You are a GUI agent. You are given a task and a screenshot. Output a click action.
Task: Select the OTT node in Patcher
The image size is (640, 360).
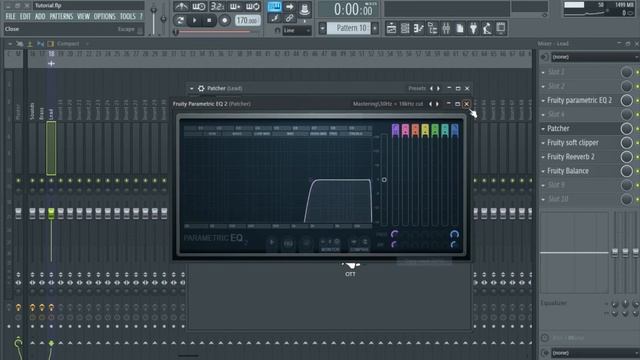(350, 270)
